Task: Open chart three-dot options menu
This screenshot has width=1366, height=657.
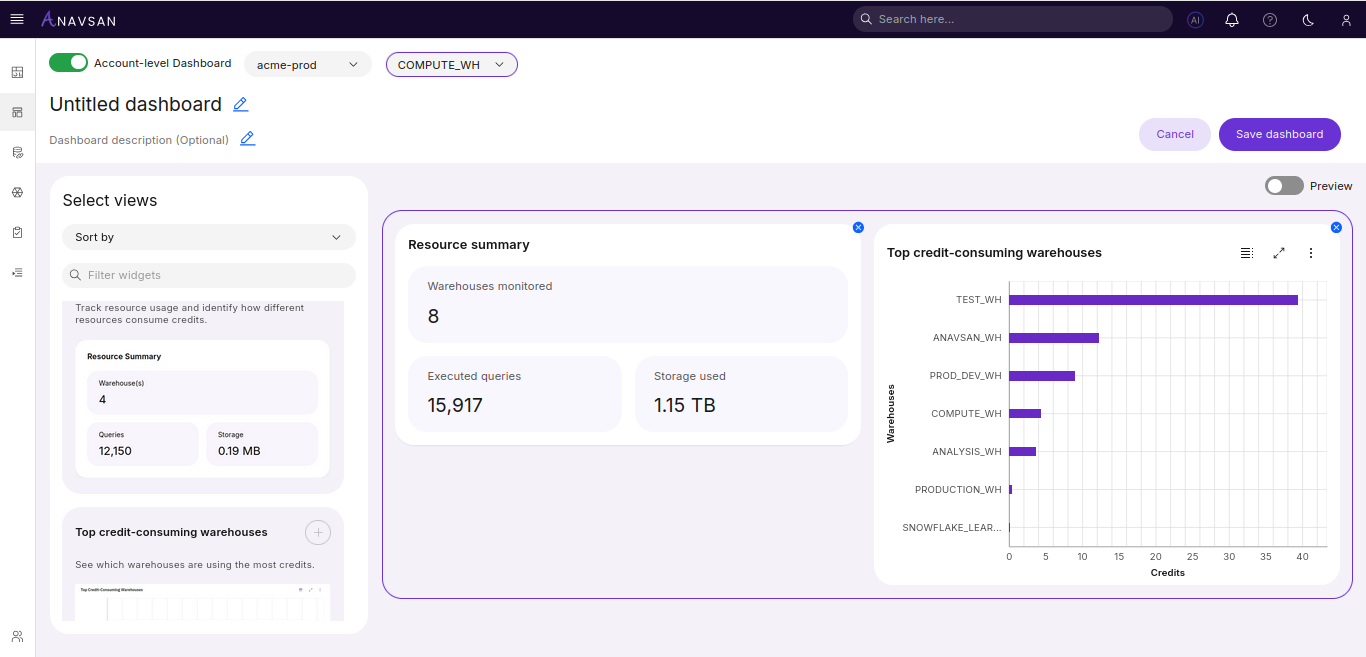Action: tap(1311, 253)
